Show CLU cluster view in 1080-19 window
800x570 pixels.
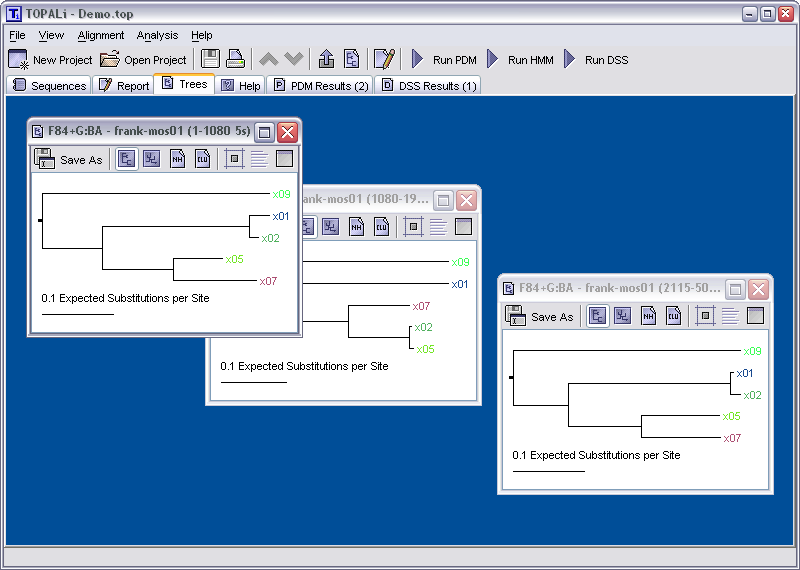coord(382,227)
